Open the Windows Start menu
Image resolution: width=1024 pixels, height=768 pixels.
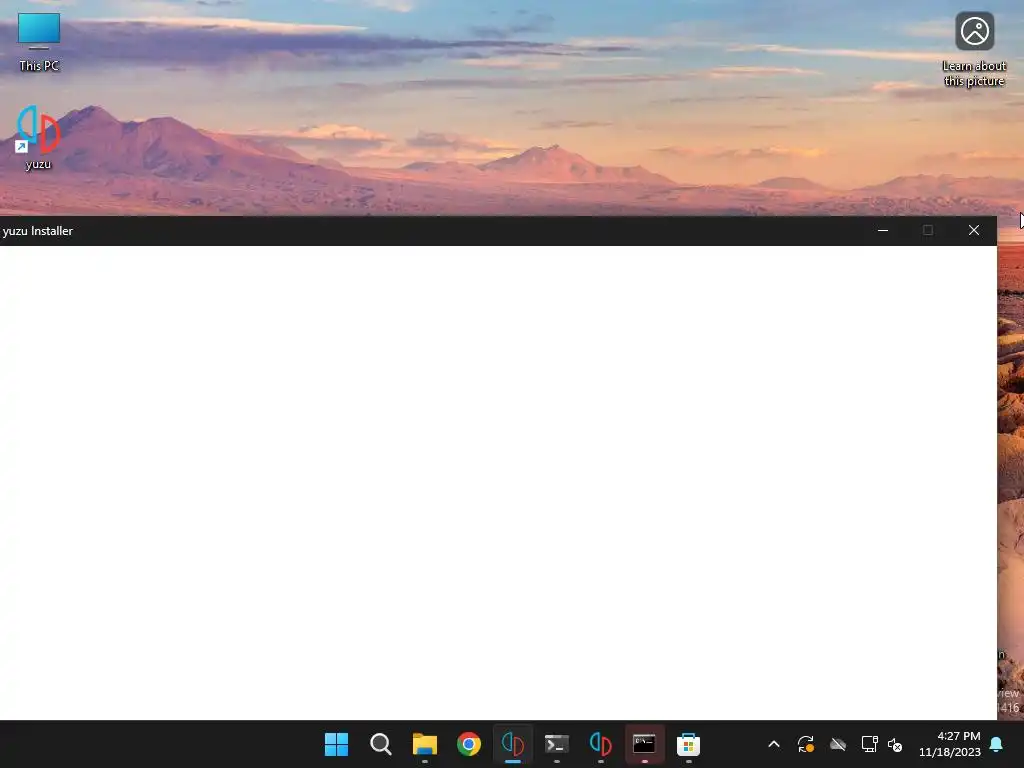(336, 744)
